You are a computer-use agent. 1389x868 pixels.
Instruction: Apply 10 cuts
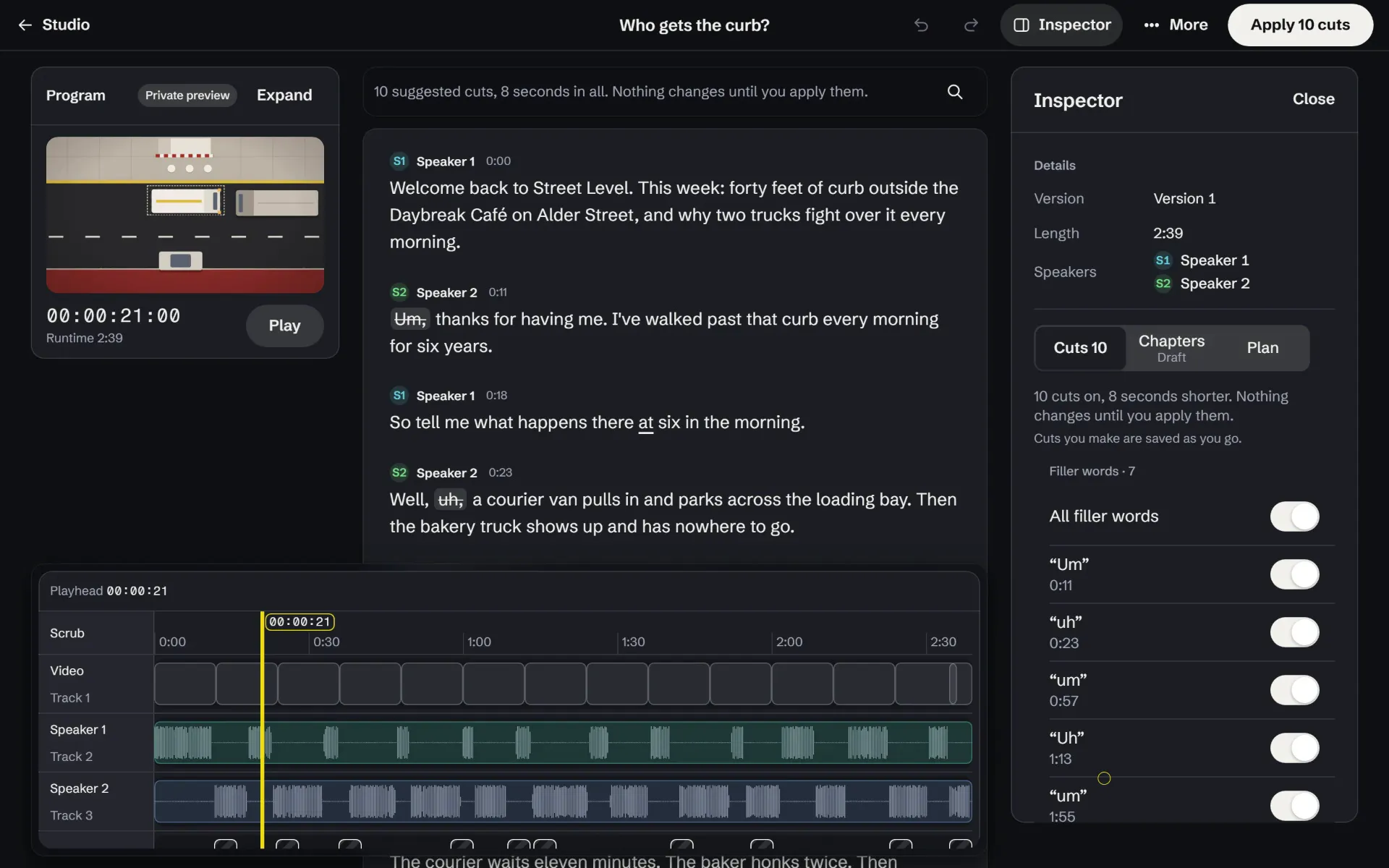[1300, 25]
